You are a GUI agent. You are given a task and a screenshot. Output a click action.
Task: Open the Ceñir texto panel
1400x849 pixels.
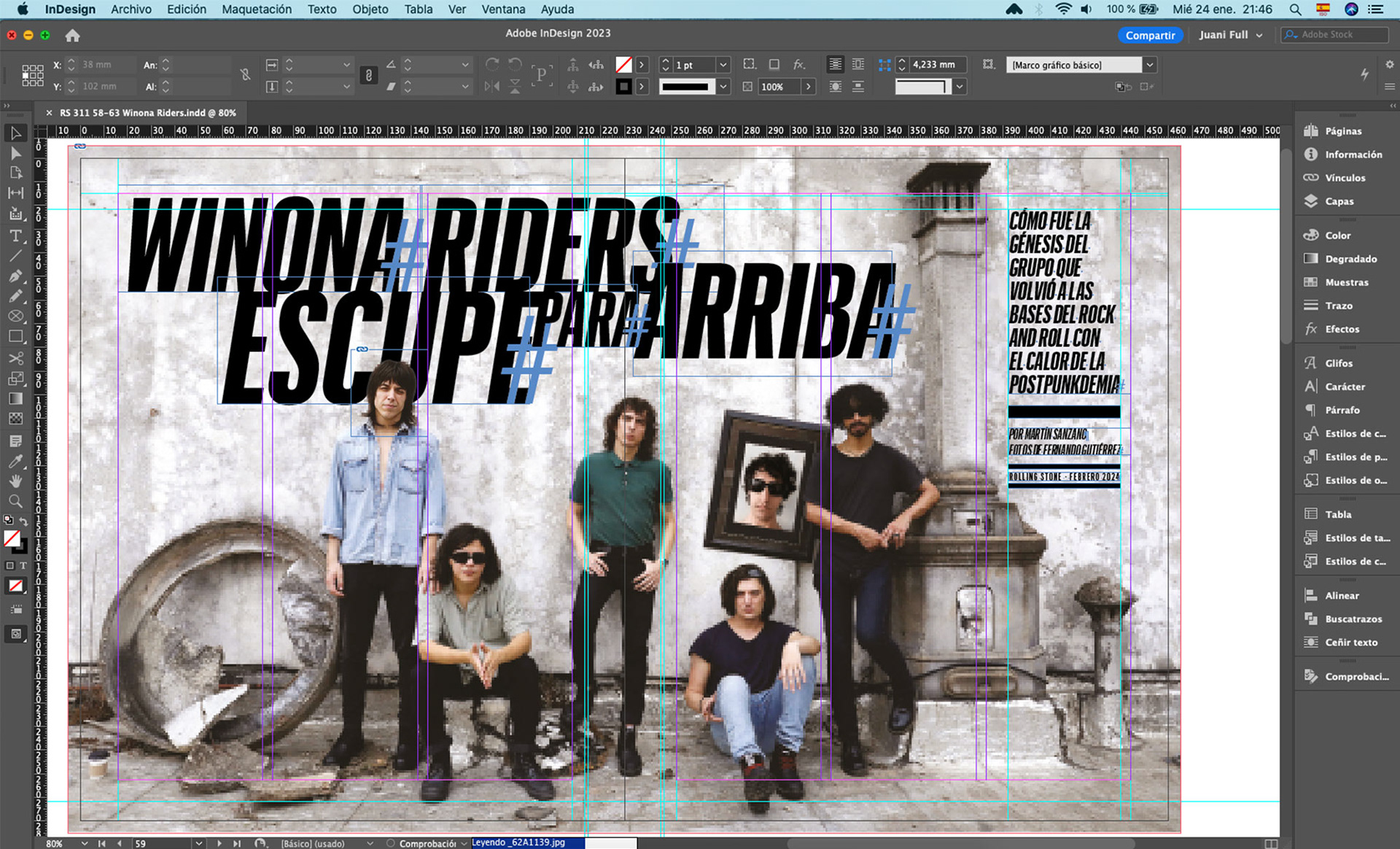coord(1350,643)
